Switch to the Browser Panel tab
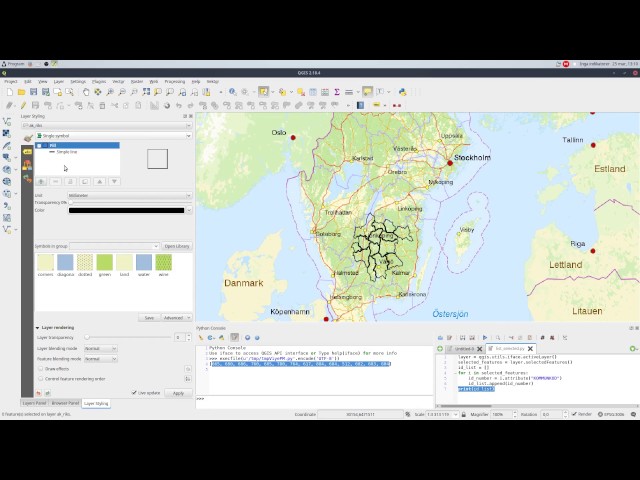Screen dimensions: 640x480 coord(65,403)
